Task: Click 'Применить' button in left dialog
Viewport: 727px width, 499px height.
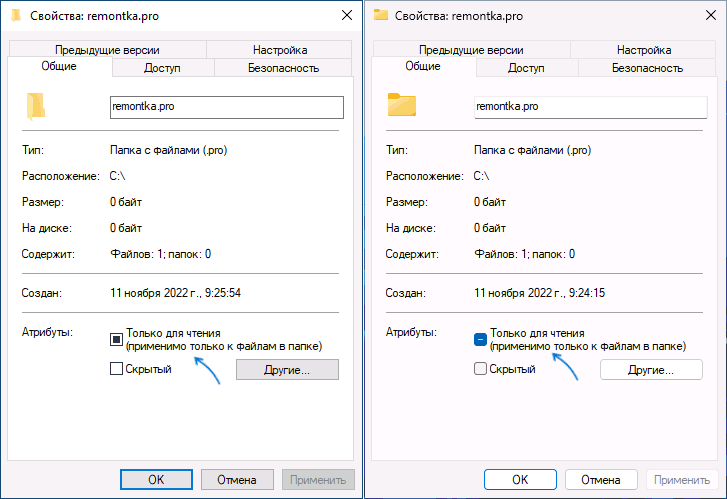Action: pos(318,480)
